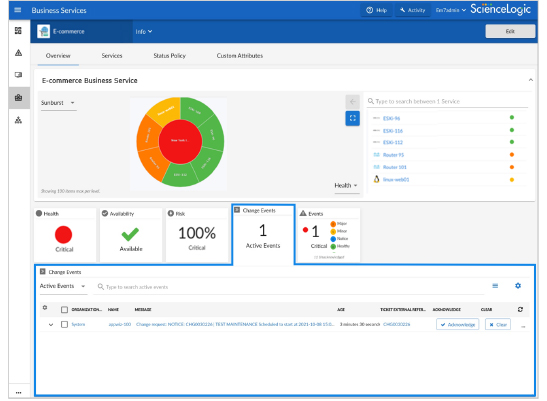Open the Health metric dropdown
Image resolution: width=547 pixels, height=401 pixels.
346,185
